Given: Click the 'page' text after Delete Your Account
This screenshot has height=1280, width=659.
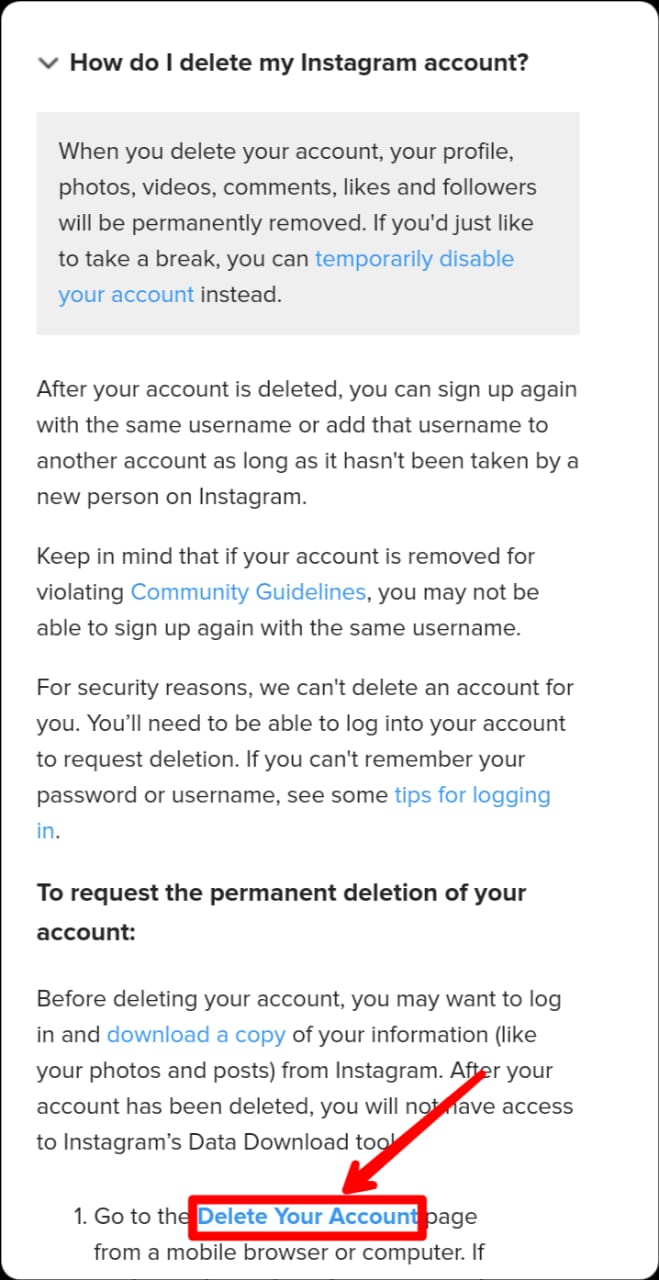Looking at the screenshot, I should [453, 1217].
